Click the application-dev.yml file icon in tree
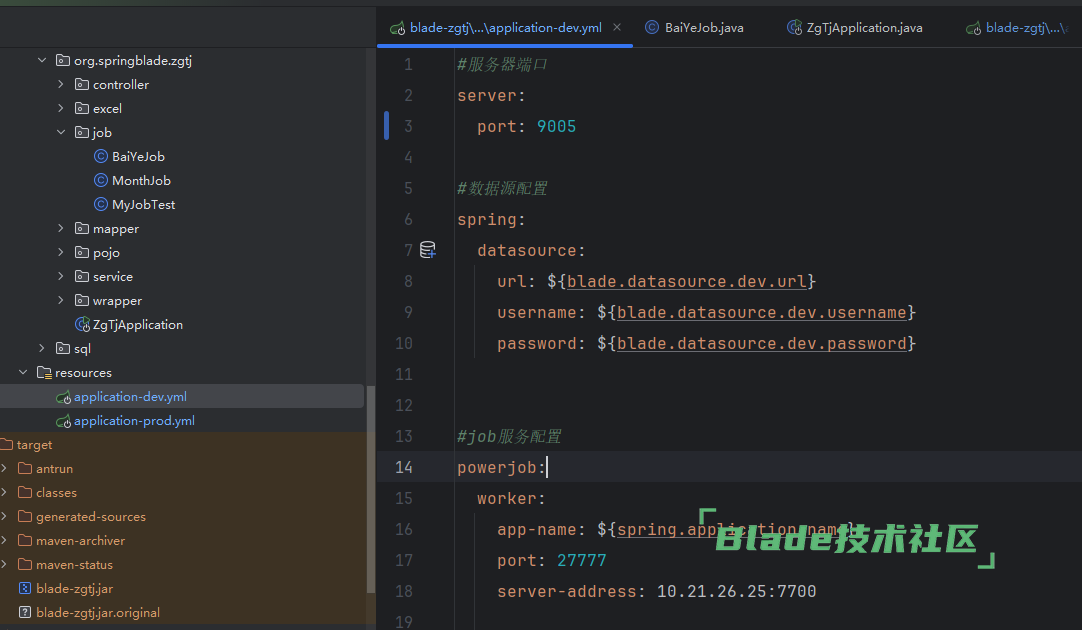The width and height of the screenshot is (1082, 630). point(63,397)
